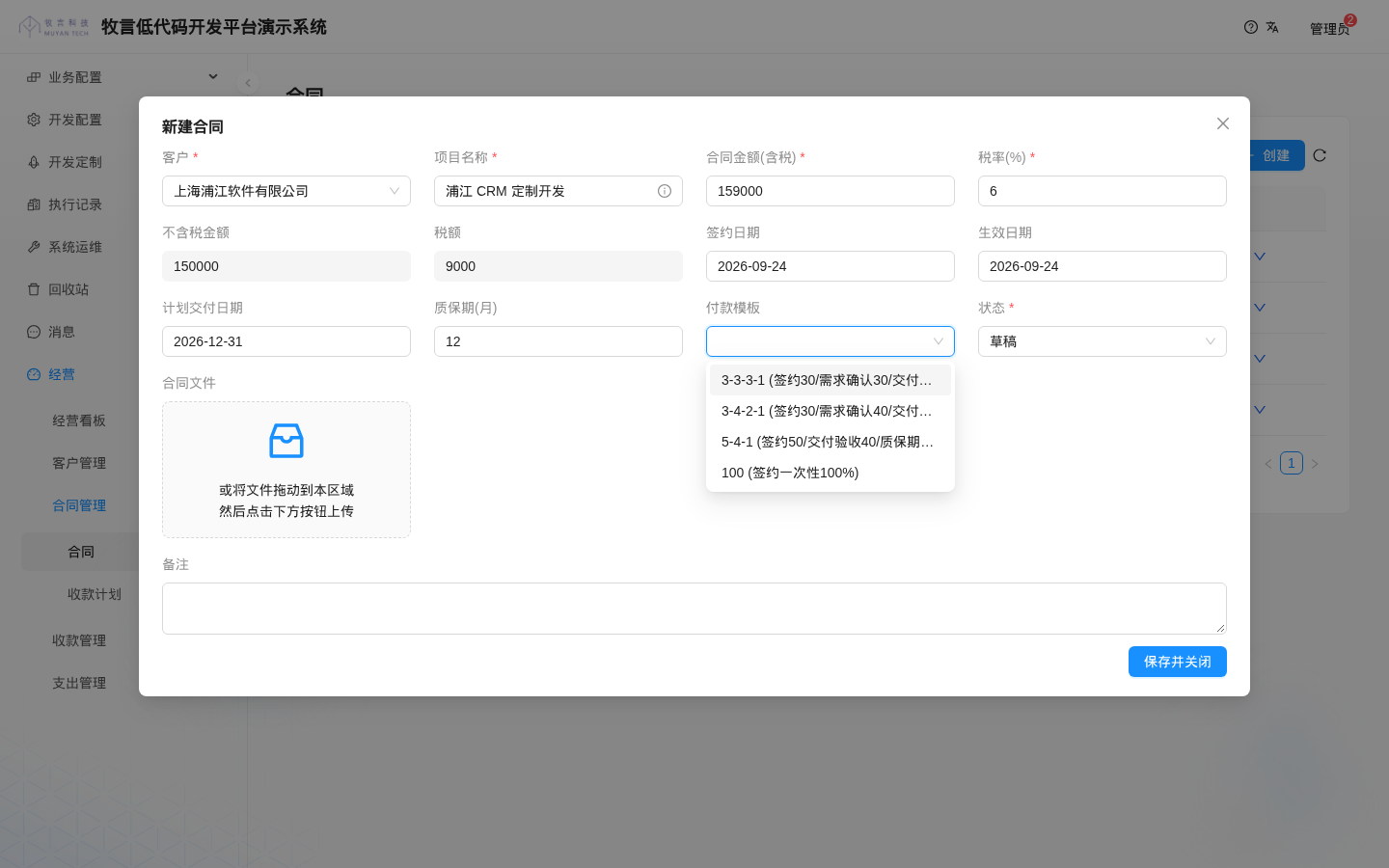
Task: Select the 3-4-2-1 payment template option
Action: [831, 411]
